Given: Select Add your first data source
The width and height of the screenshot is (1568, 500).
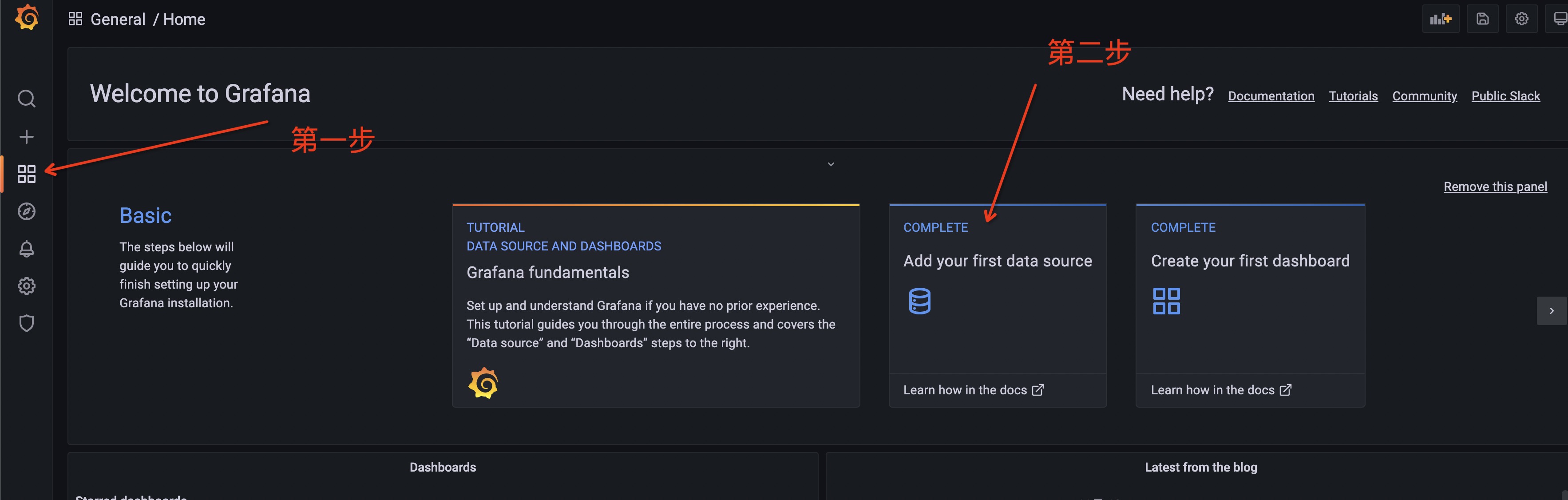Looking at the screenshot, I should pos(997,261).
